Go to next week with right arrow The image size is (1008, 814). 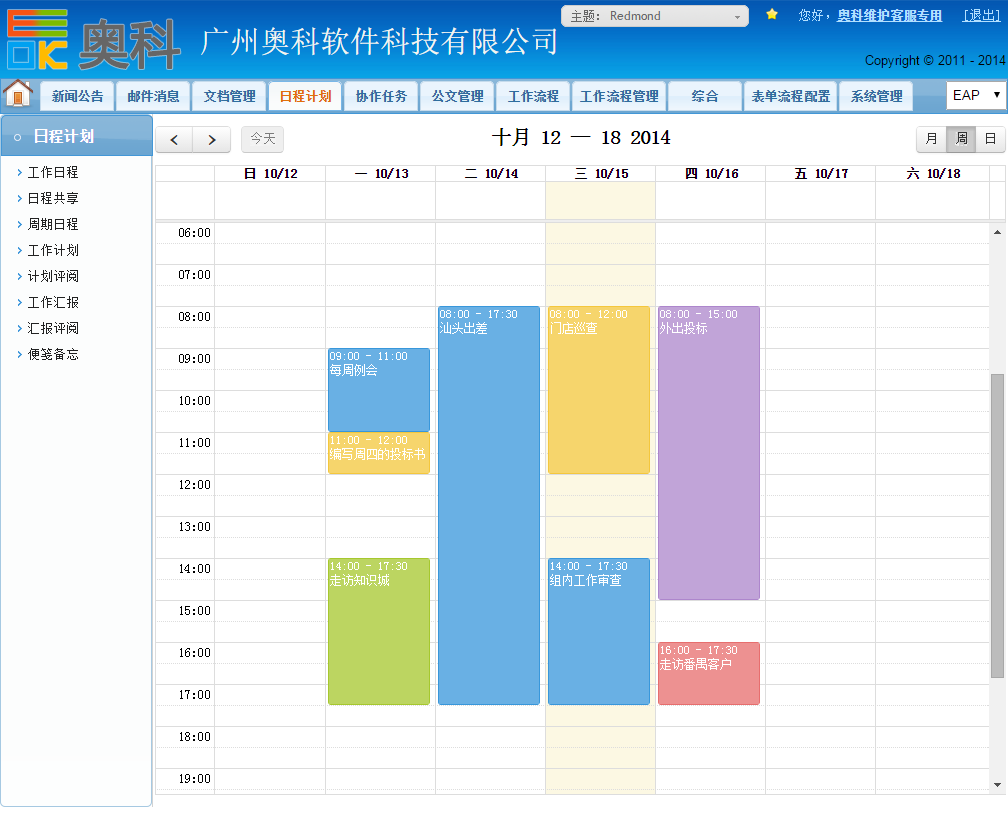211,139
